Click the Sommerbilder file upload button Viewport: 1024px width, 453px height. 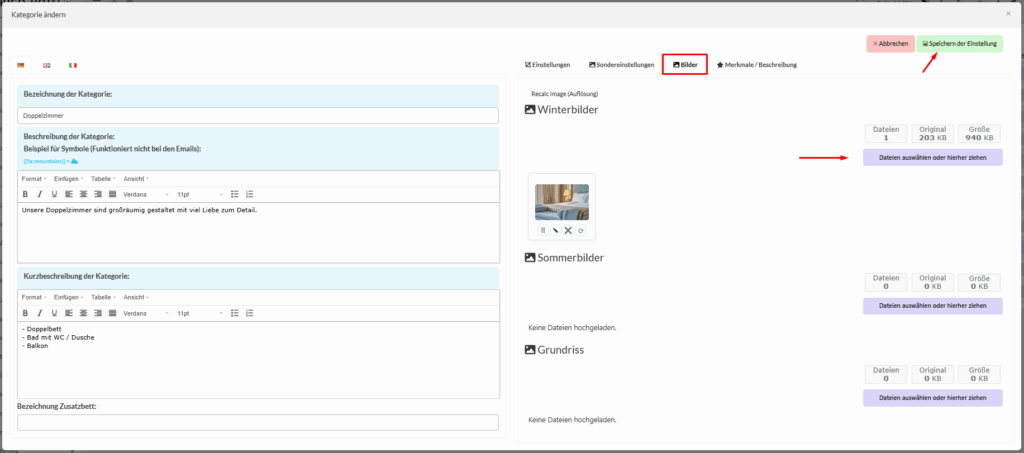point(932,306)
